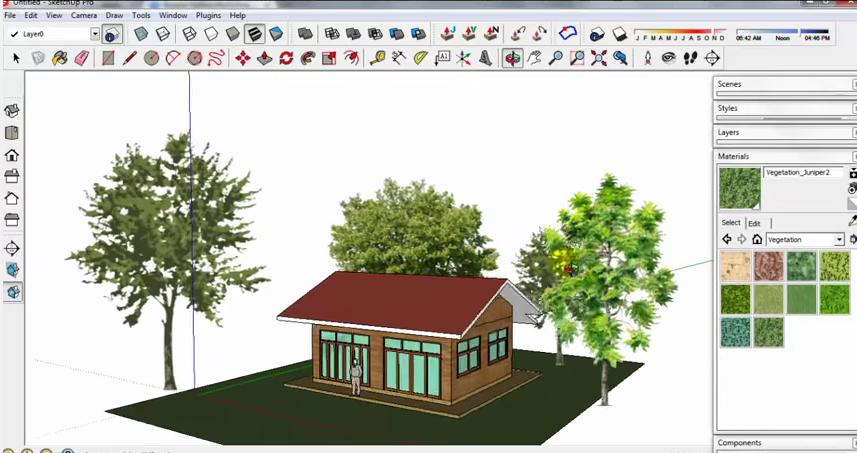
Task: Pick the eyedropper sample paint icon
Action: point(852,220)
